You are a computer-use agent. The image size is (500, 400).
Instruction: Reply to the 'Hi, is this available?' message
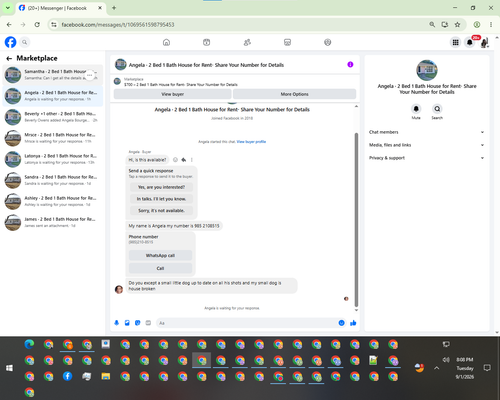pyautogui.click(x=184, y=160)
